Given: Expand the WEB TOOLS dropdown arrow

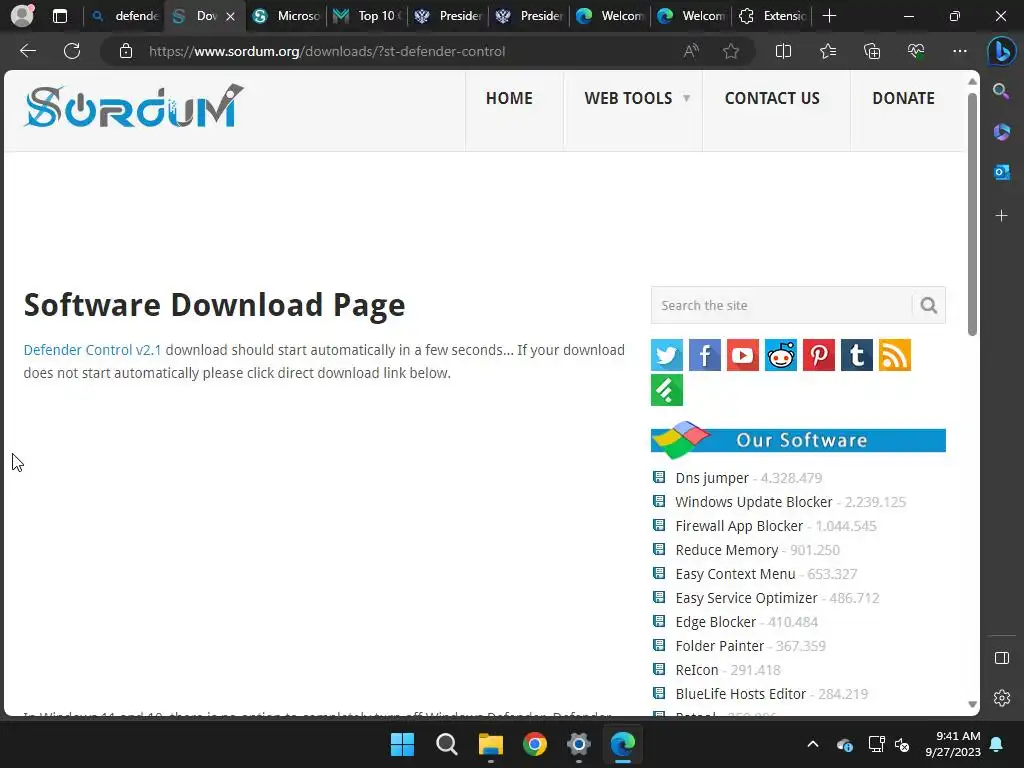Looking at the screenshot, I should [x=686, y=98].
